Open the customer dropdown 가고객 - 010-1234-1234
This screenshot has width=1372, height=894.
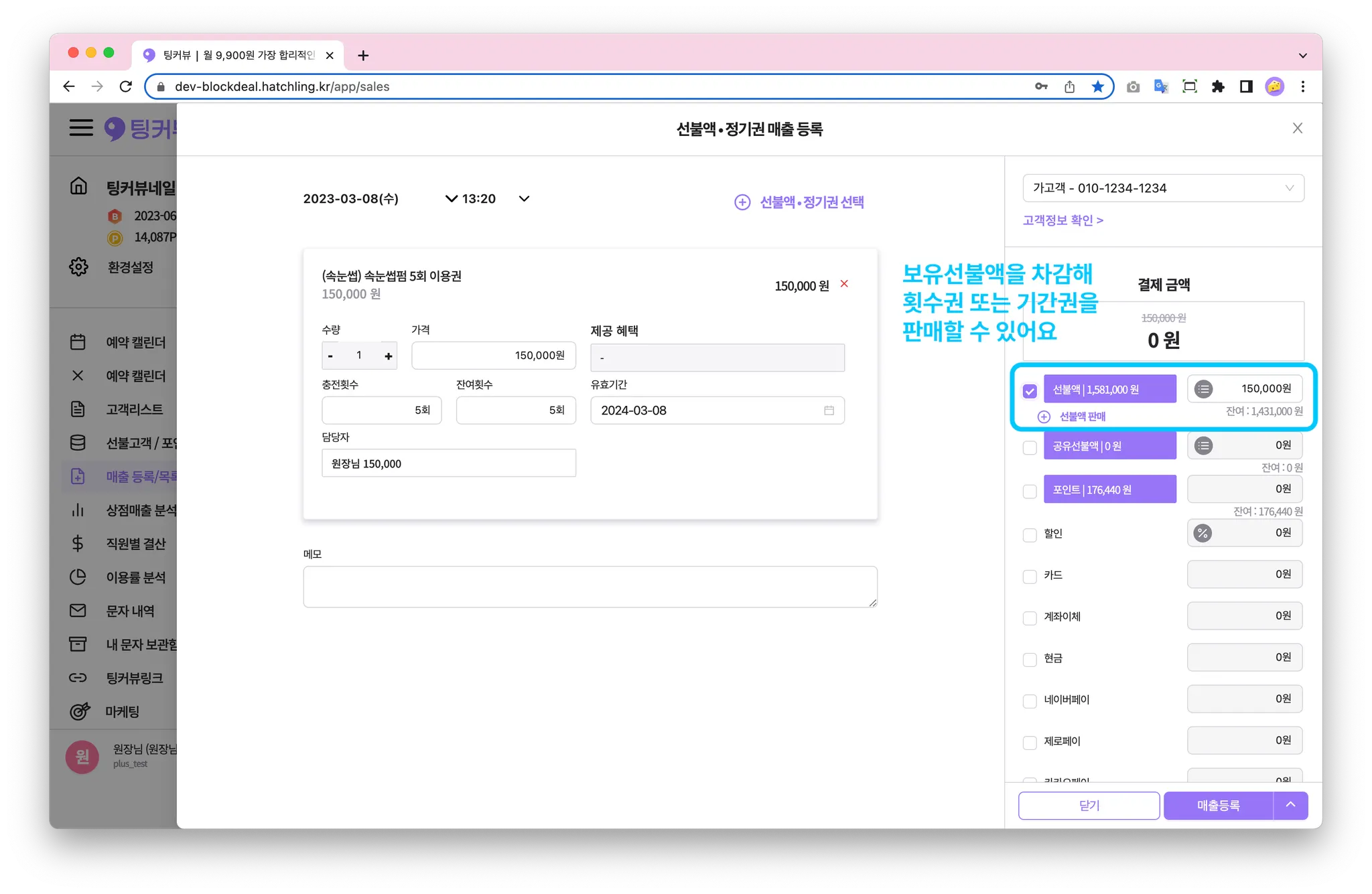[x=1163, y=188]
